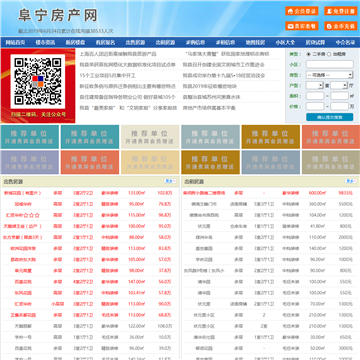This screenshot has width=360, height=360.
Task: Go to 网站首页 in the navigation bar
Action: point(16,42)
